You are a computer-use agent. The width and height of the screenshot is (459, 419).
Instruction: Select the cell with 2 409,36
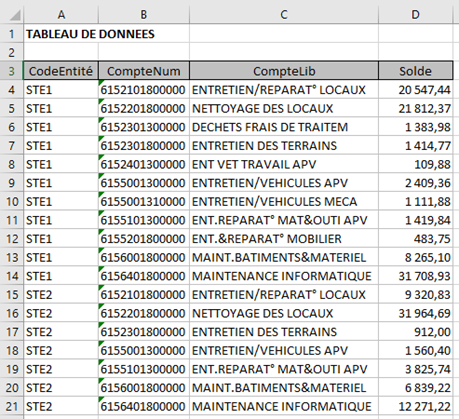pos(416,183)
